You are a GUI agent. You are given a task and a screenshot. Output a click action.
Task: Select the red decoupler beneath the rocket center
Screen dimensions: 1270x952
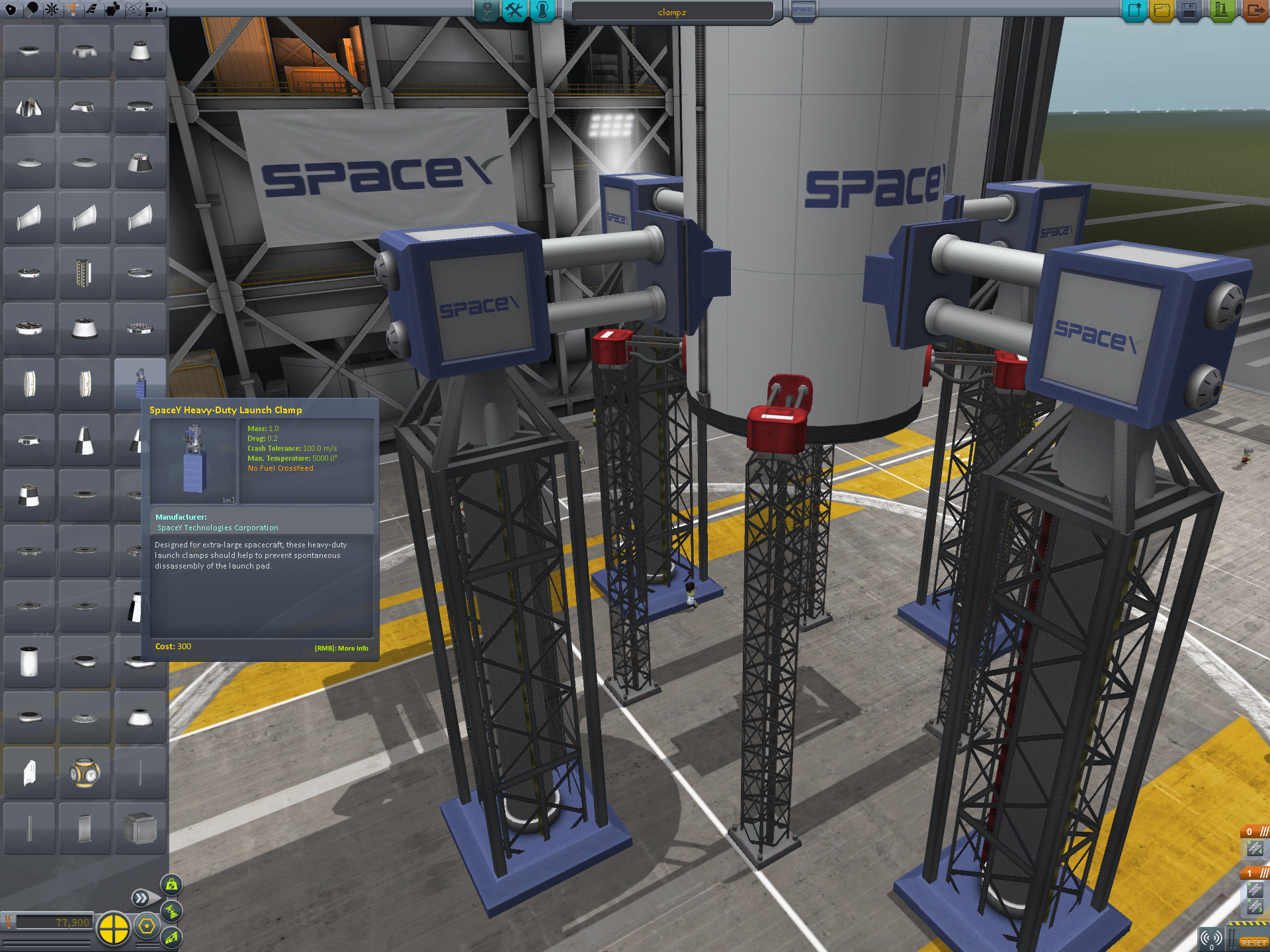pos(779,415)
